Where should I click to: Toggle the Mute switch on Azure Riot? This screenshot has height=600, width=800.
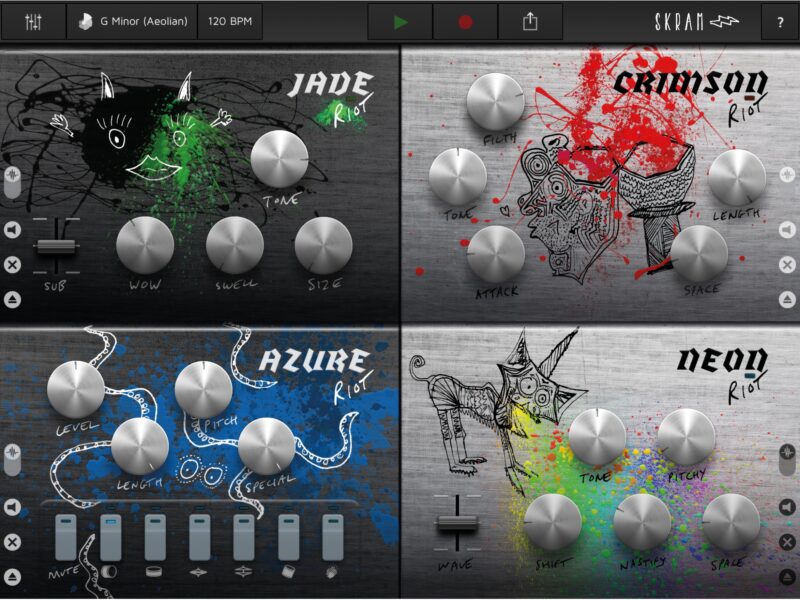[66, 538]
